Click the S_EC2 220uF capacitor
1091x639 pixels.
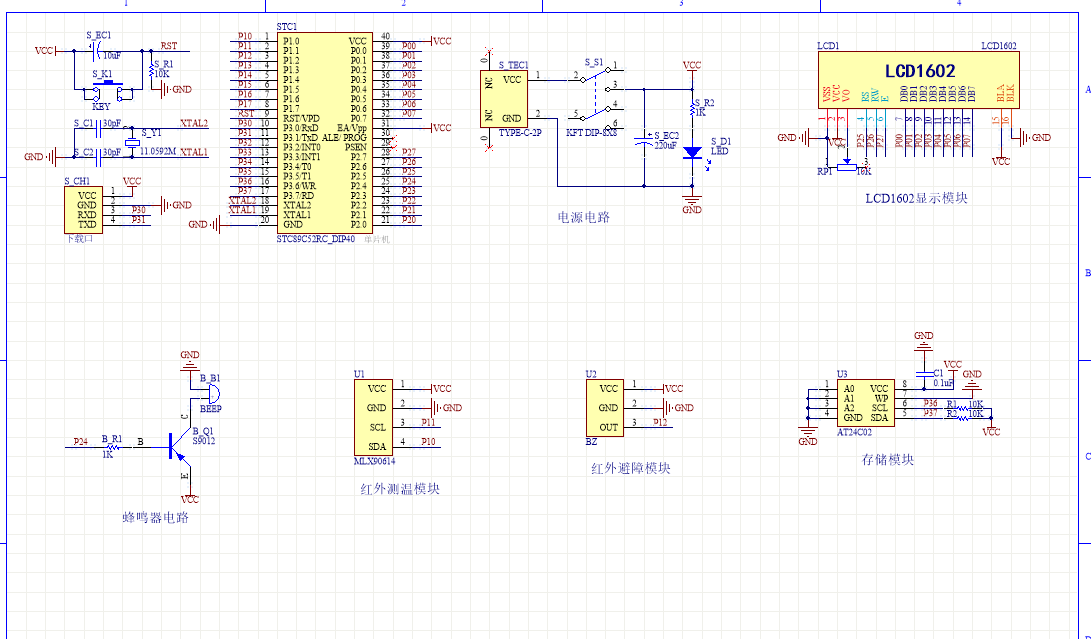click(x=645, y=141)
